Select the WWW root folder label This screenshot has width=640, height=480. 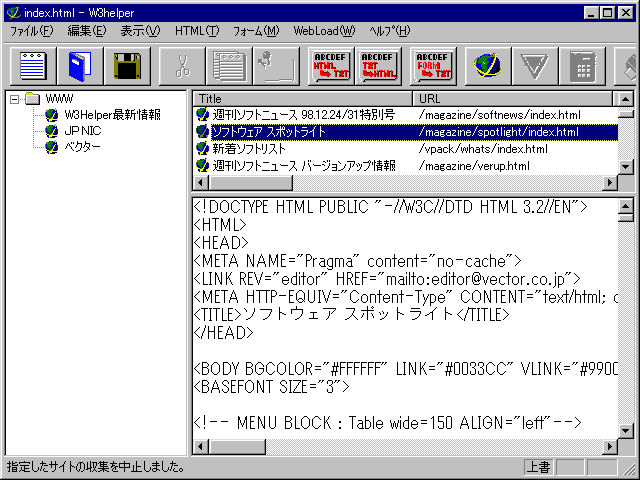(x=59, y=99)
